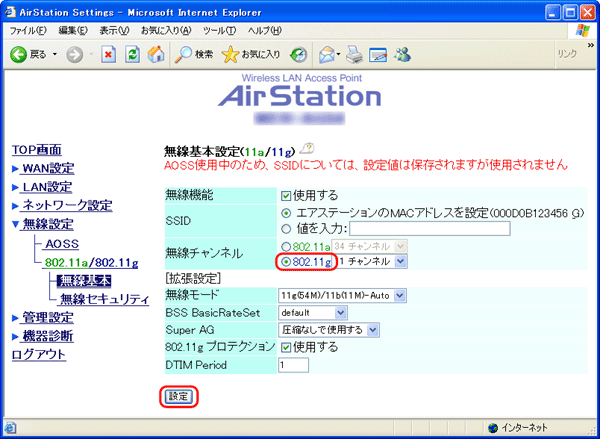Image resolution: width=600 pixels, height=439 pixels.
Task: Open the AOSS link in sidebar
Action: [62, 244]
